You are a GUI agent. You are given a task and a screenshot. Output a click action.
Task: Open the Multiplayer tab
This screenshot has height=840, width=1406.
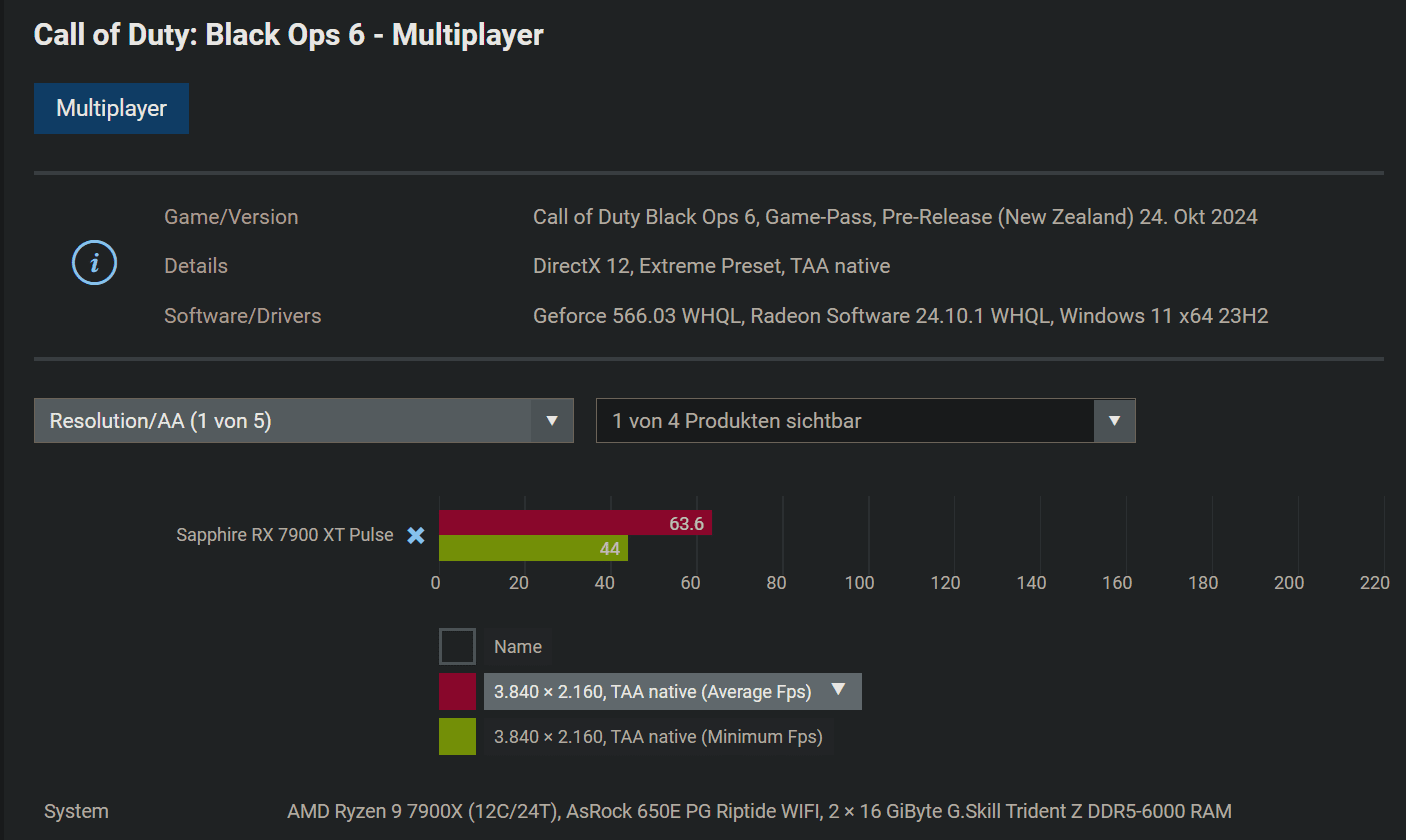(x=111, y=108)
